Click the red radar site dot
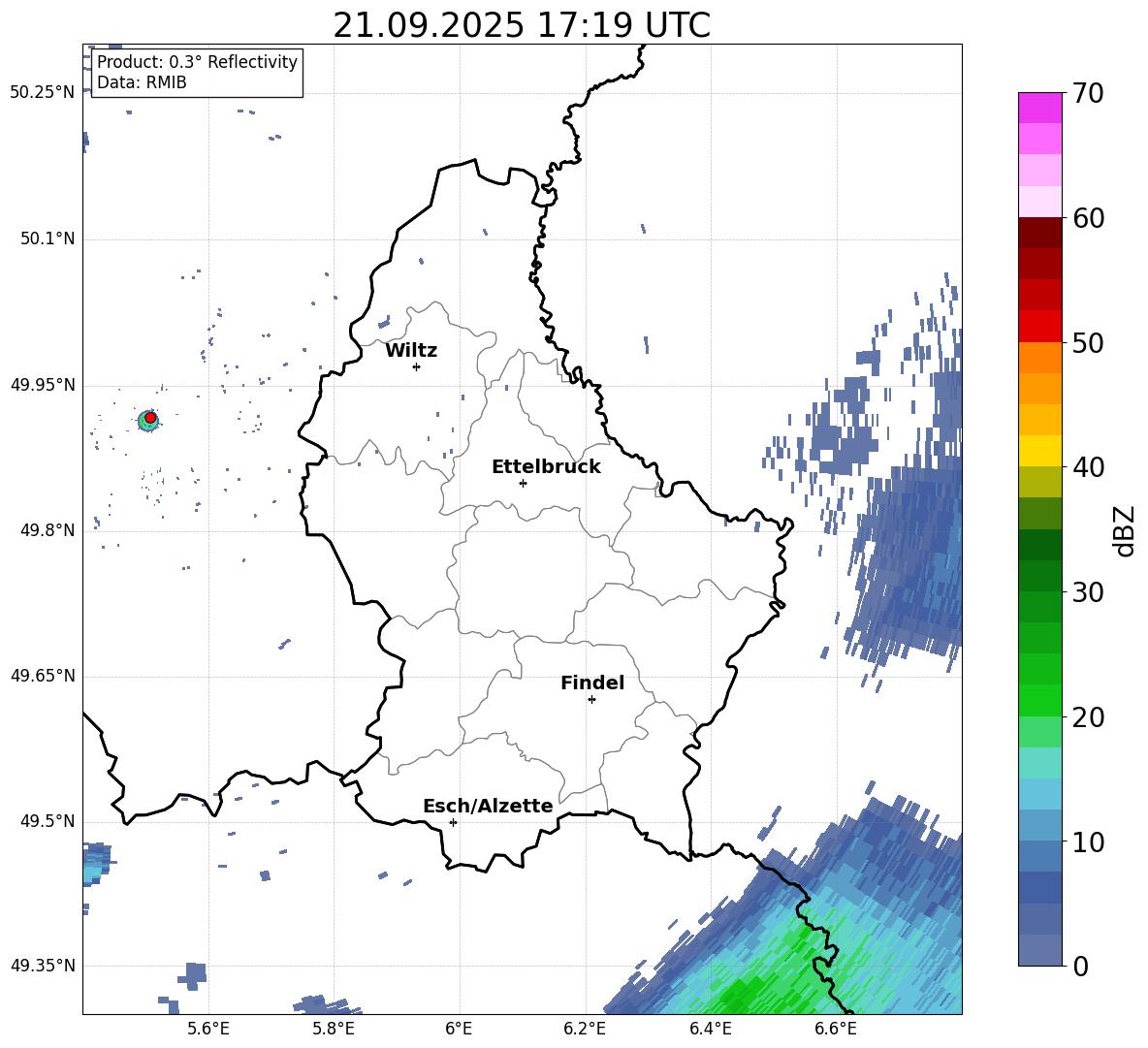 [x=150, y=418]
